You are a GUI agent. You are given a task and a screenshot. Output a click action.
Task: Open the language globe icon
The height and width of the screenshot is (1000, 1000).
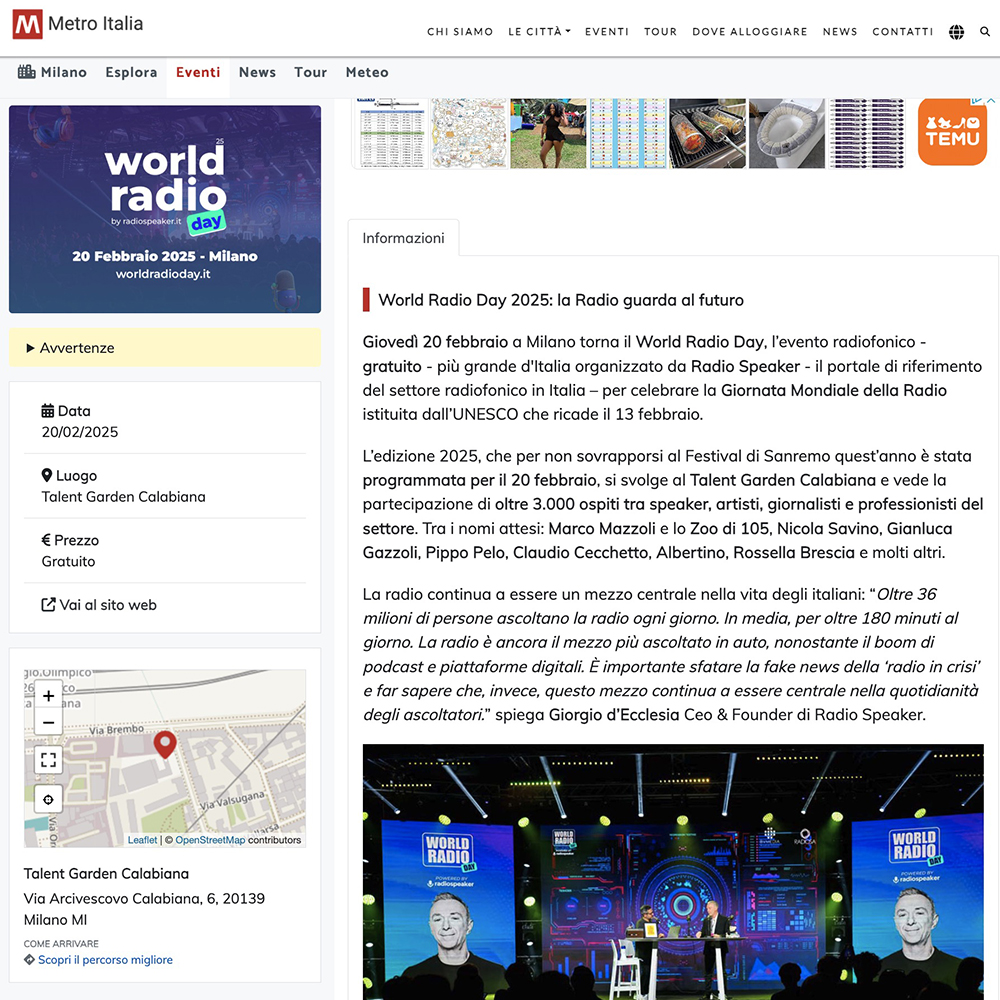coord(956,32)
